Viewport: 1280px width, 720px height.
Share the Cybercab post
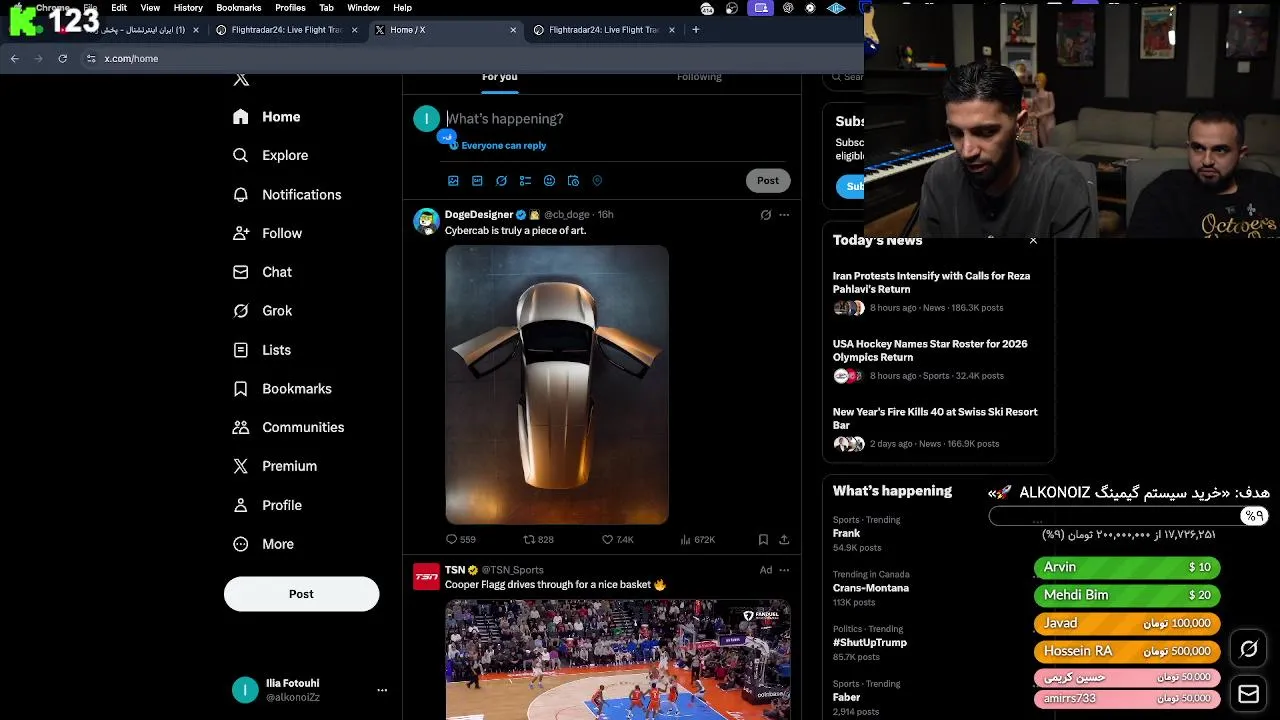pyautogui.click(x=784, y=540)
